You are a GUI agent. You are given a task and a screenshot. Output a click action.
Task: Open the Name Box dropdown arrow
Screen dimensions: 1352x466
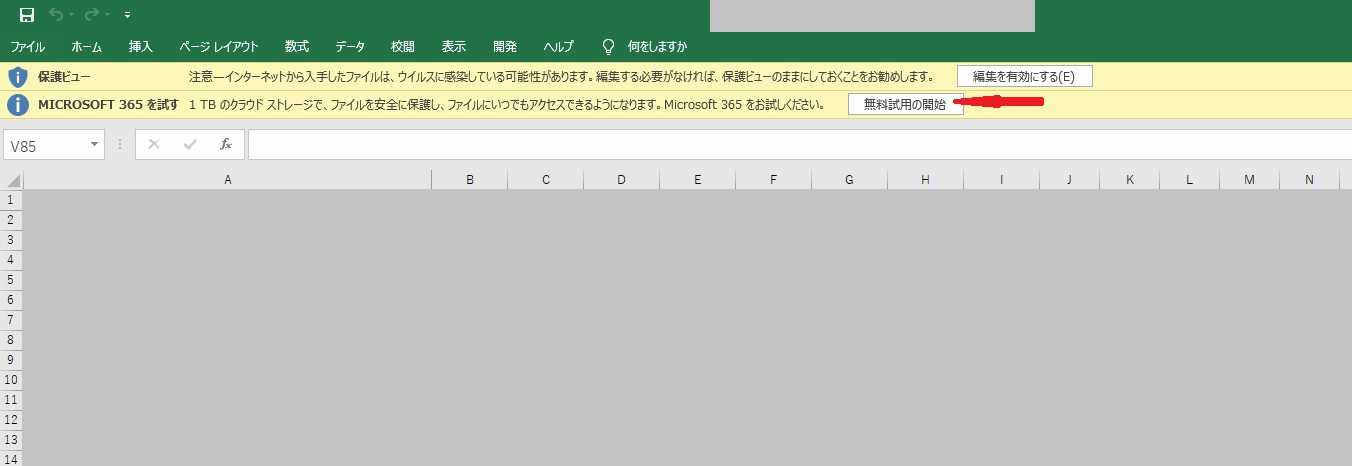pyautogui.click(x=96, y=145)
